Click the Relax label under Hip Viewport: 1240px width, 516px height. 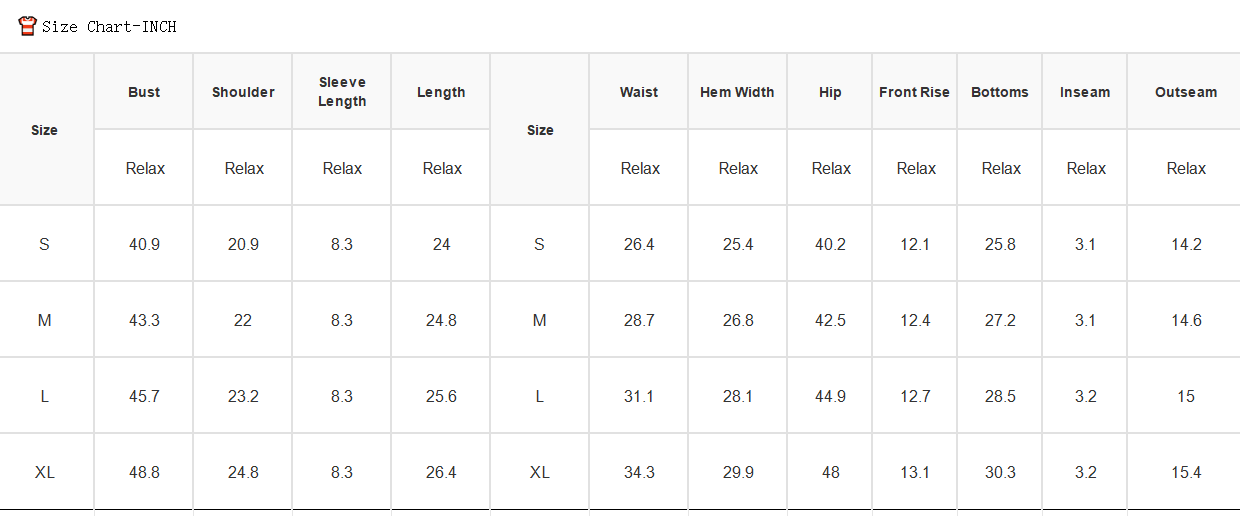click(831, 168)
